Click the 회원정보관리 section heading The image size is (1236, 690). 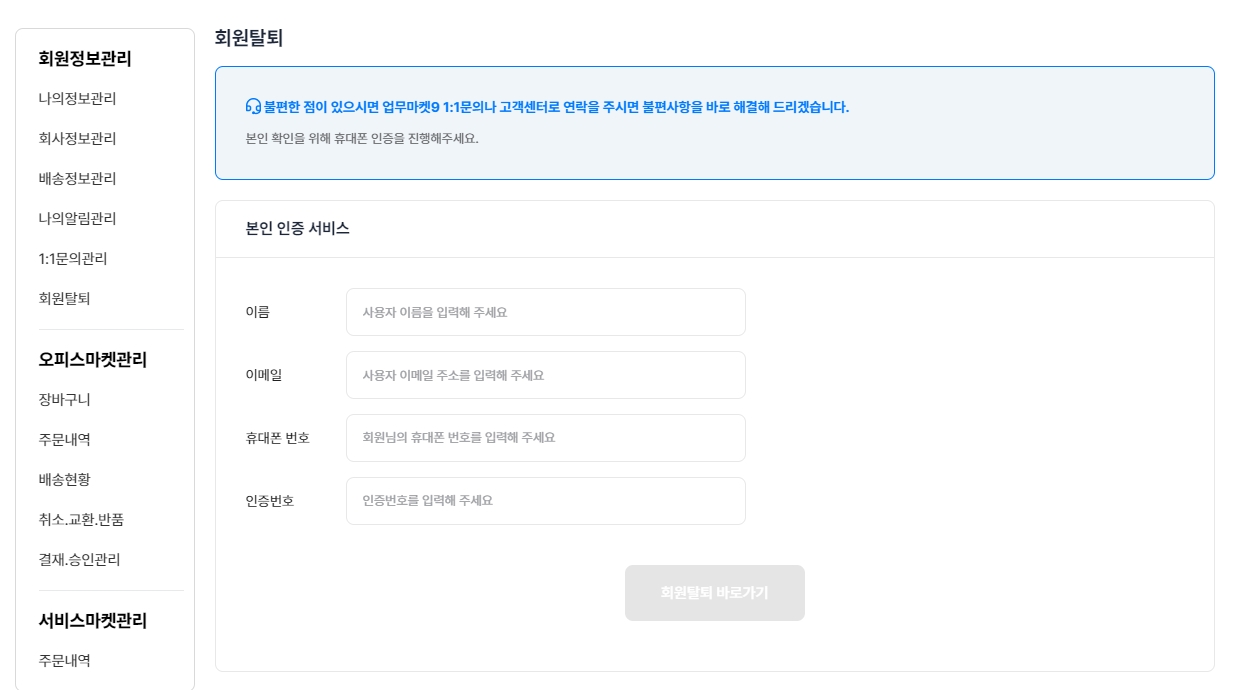click(x=85, y=59)
